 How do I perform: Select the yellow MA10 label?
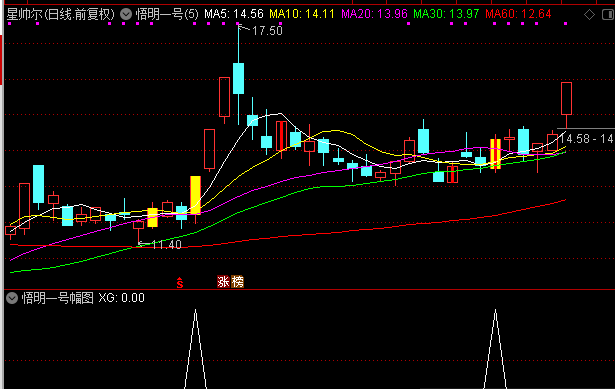pyautogui.click(x=302, y=15)
